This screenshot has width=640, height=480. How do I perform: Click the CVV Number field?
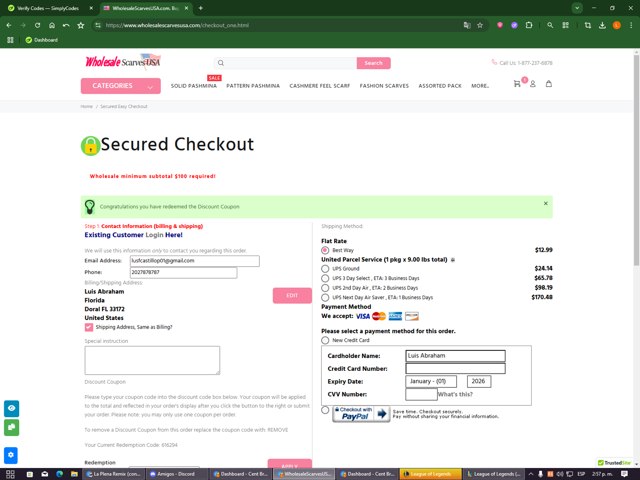421,394
